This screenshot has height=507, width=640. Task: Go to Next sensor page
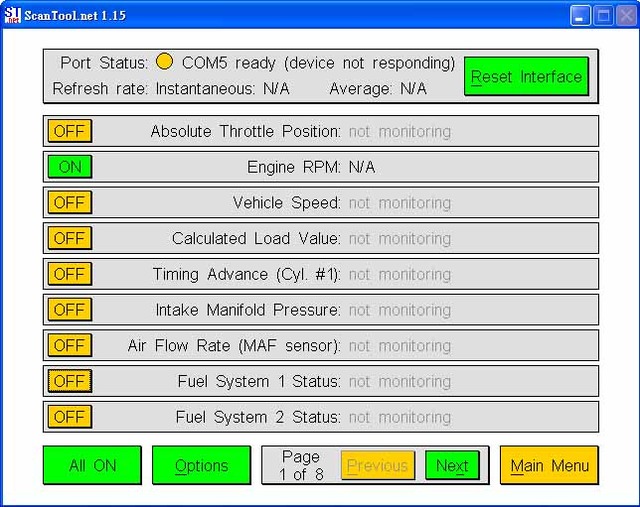(x=452, y=465)
